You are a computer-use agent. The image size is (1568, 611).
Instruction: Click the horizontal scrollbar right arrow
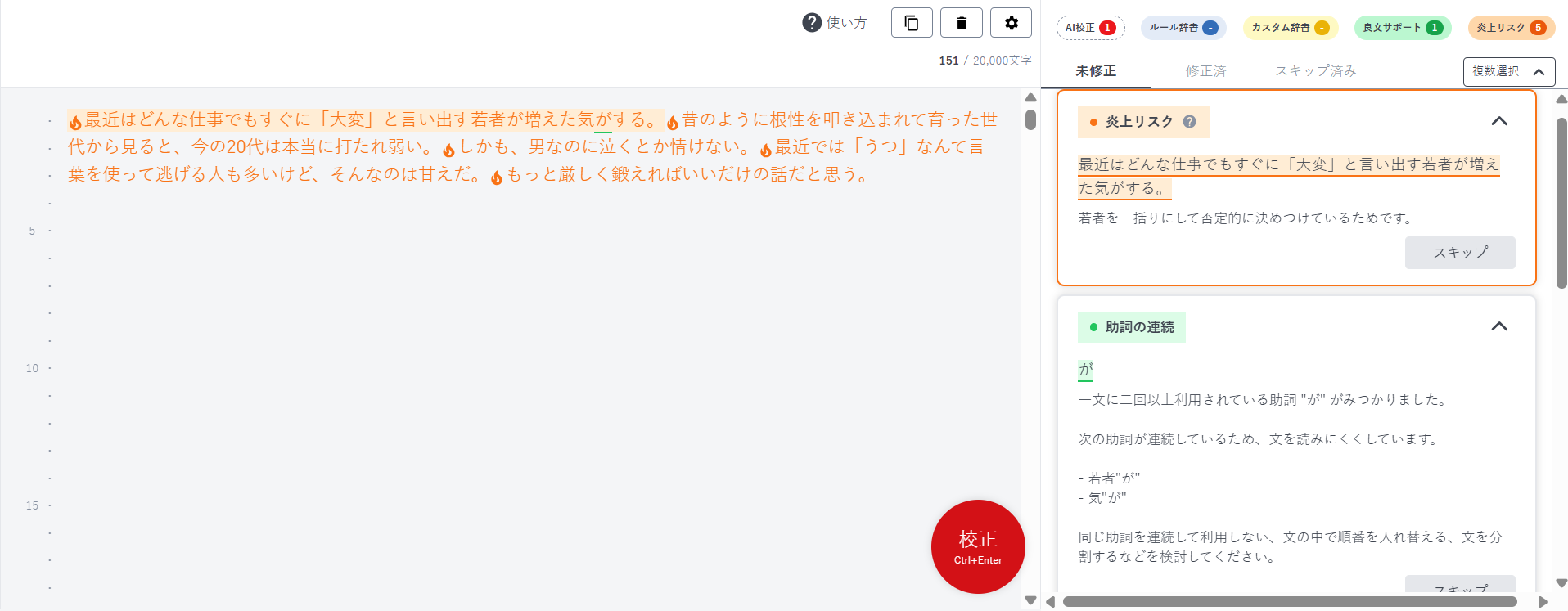click(x=1543, y=602)
